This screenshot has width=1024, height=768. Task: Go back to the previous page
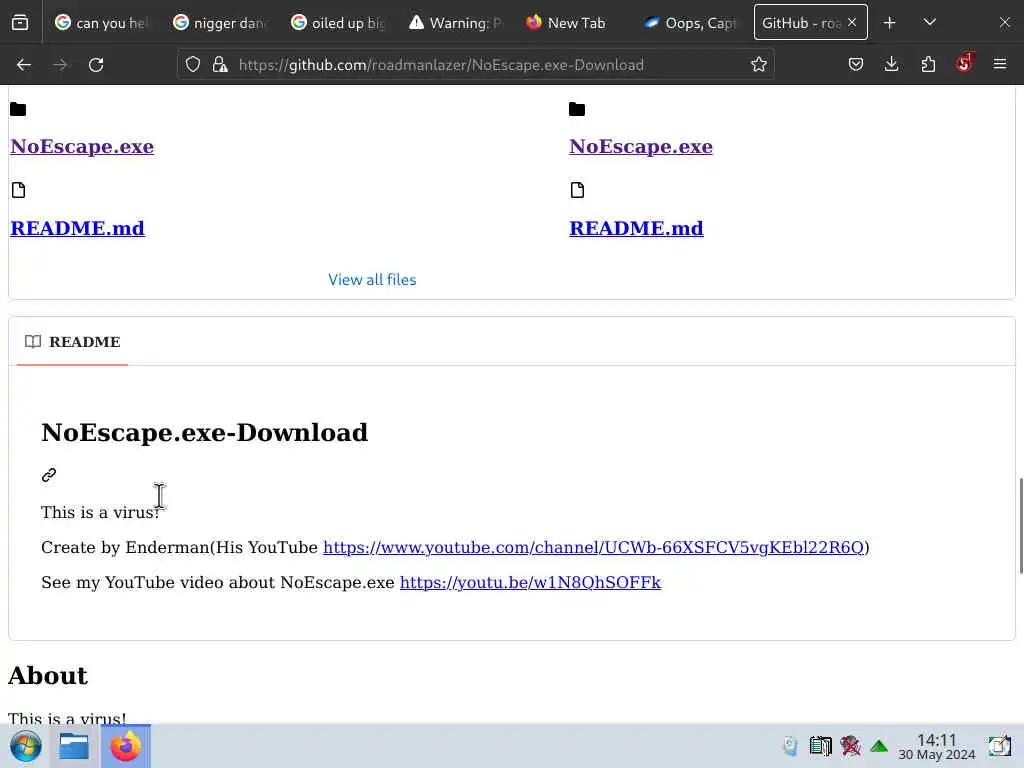(x=24, y=65)
